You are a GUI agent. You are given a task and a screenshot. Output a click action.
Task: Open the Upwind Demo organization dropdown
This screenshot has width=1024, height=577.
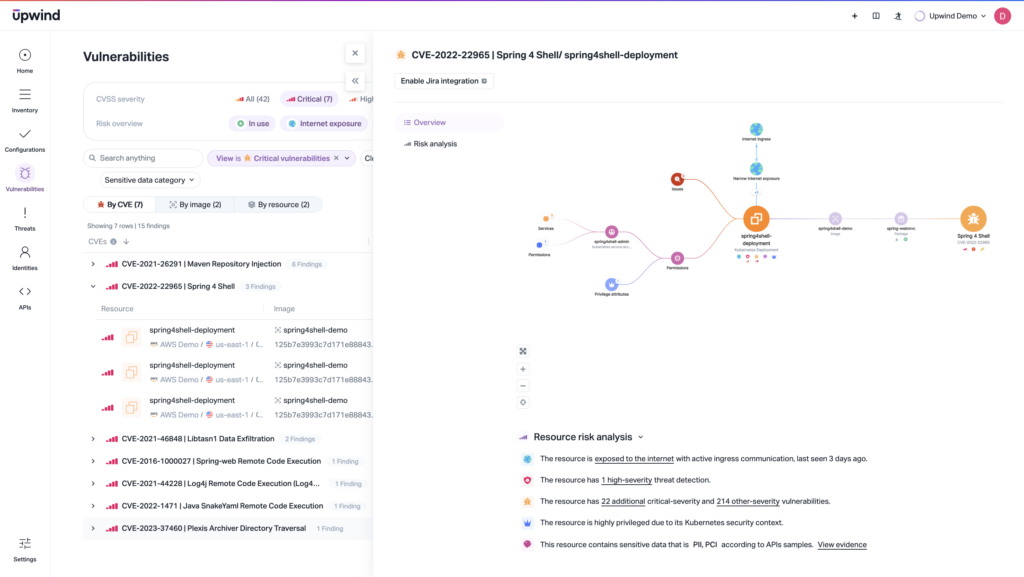951,16
